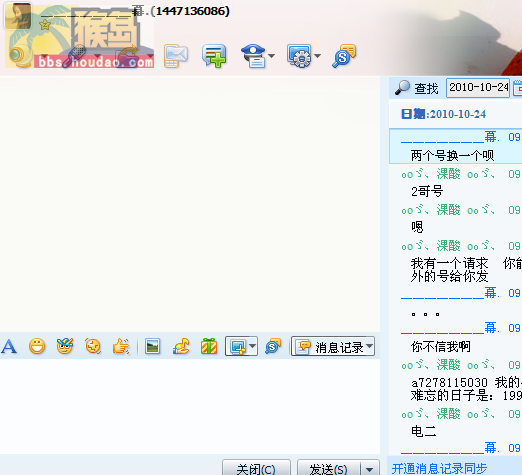Image resolution: width=522 pixels, height=475 pixels.
Task: Click the contact number (1447136086) in title
Action: [190, 11]
